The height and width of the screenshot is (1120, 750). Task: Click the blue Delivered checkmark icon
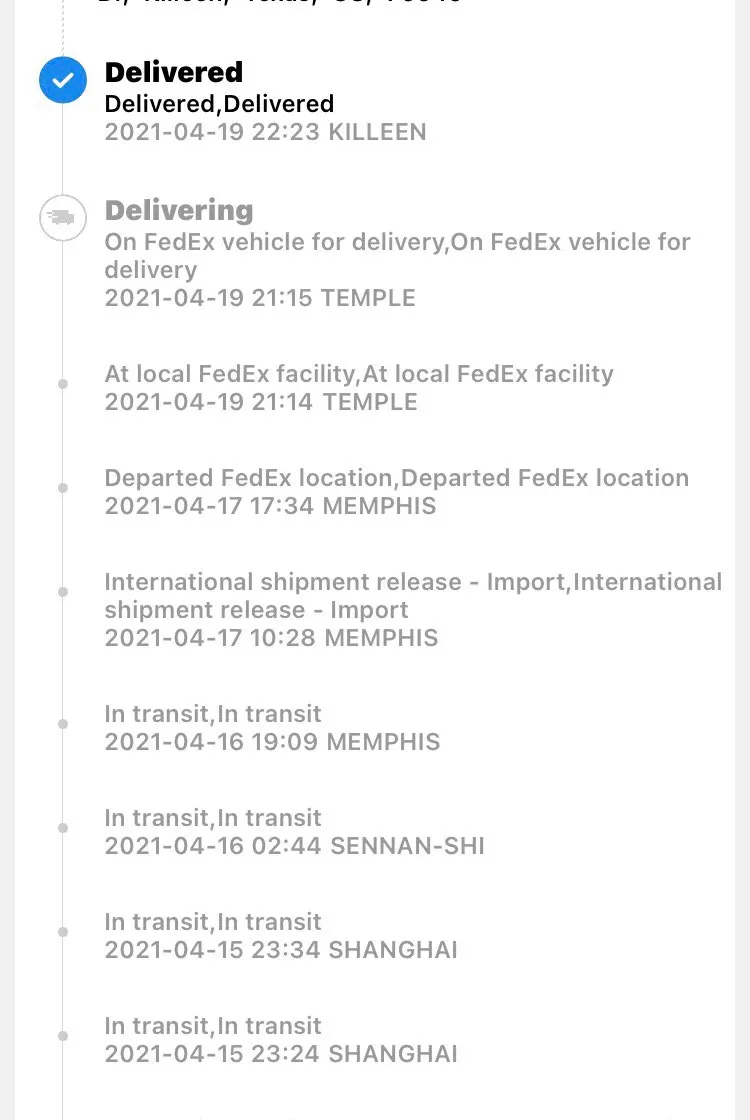click(x=63, y=79)
